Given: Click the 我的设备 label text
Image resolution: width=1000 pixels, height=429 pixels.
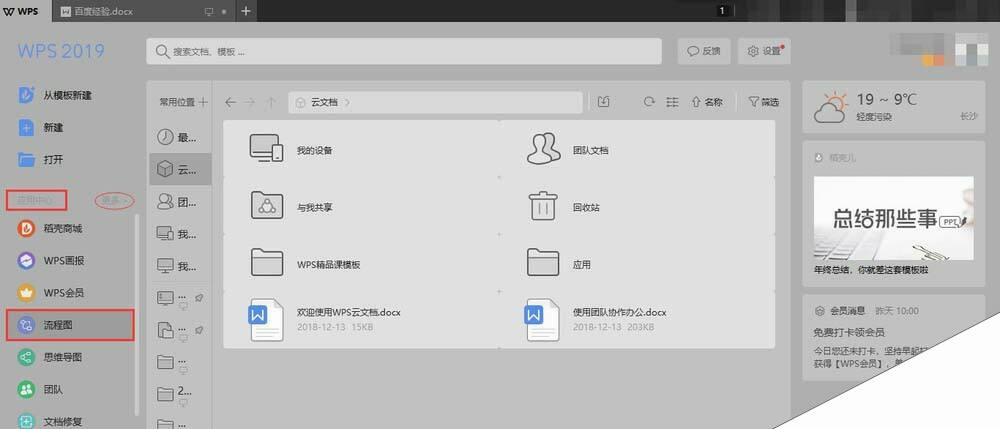Looking at the screenshot, I should 314,151.
